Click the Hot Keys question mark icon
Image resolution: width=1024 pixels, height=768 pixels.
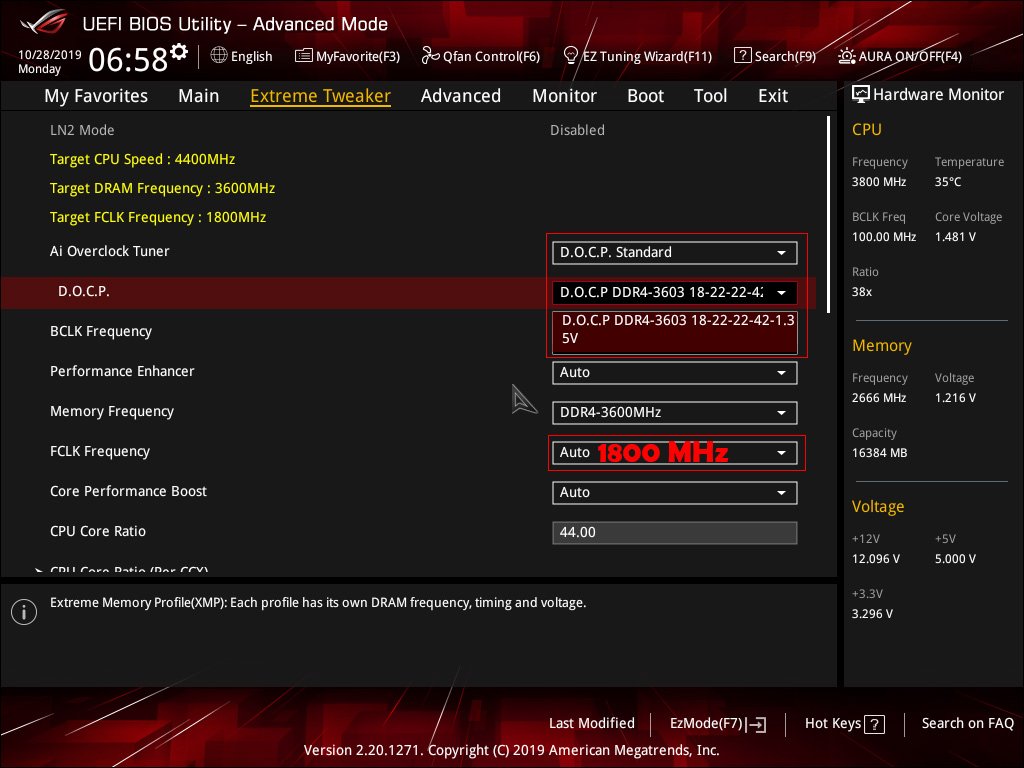[x=874, y=724]
